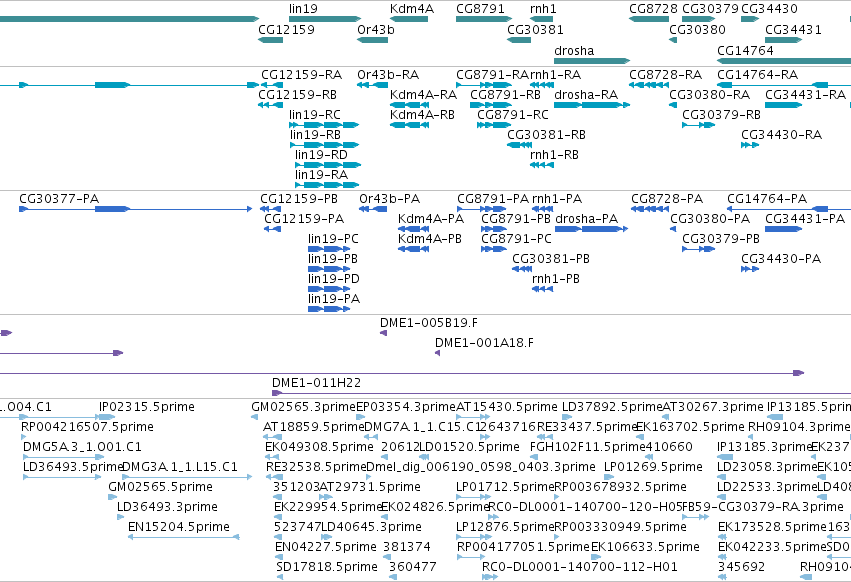This screenshot has width=851, height=582.
Task: Open the lin19-RD transcript label
Action: click(321, 155)
